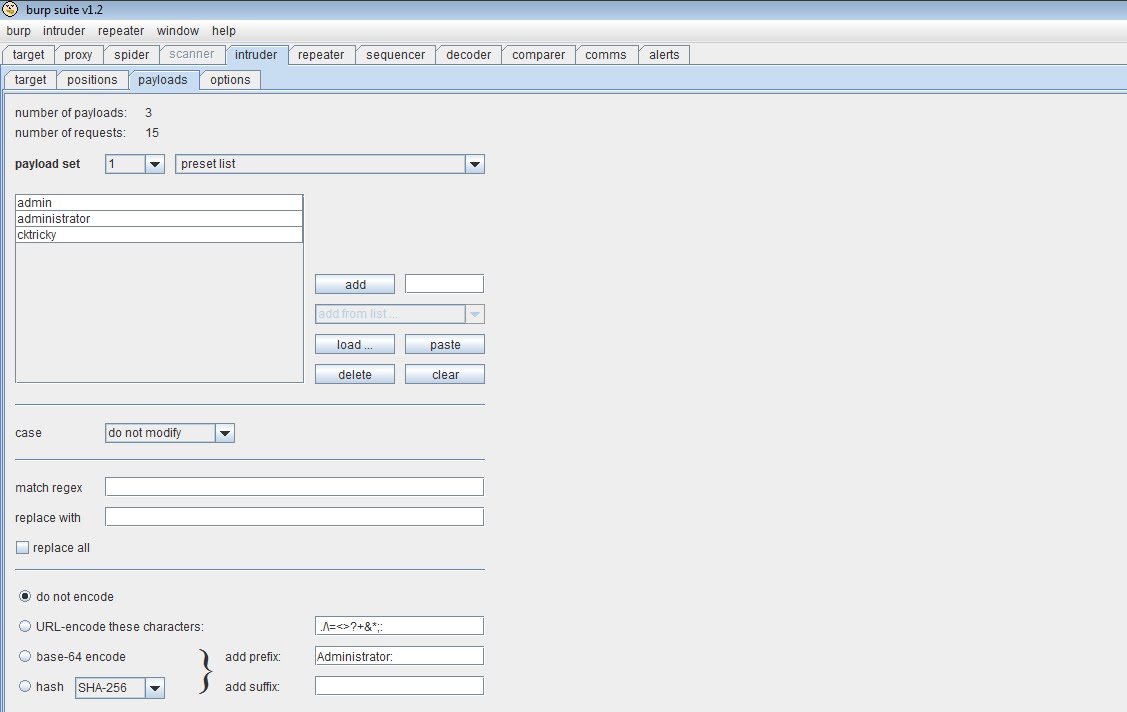Click the URL-encode characters field

(399, 626)
